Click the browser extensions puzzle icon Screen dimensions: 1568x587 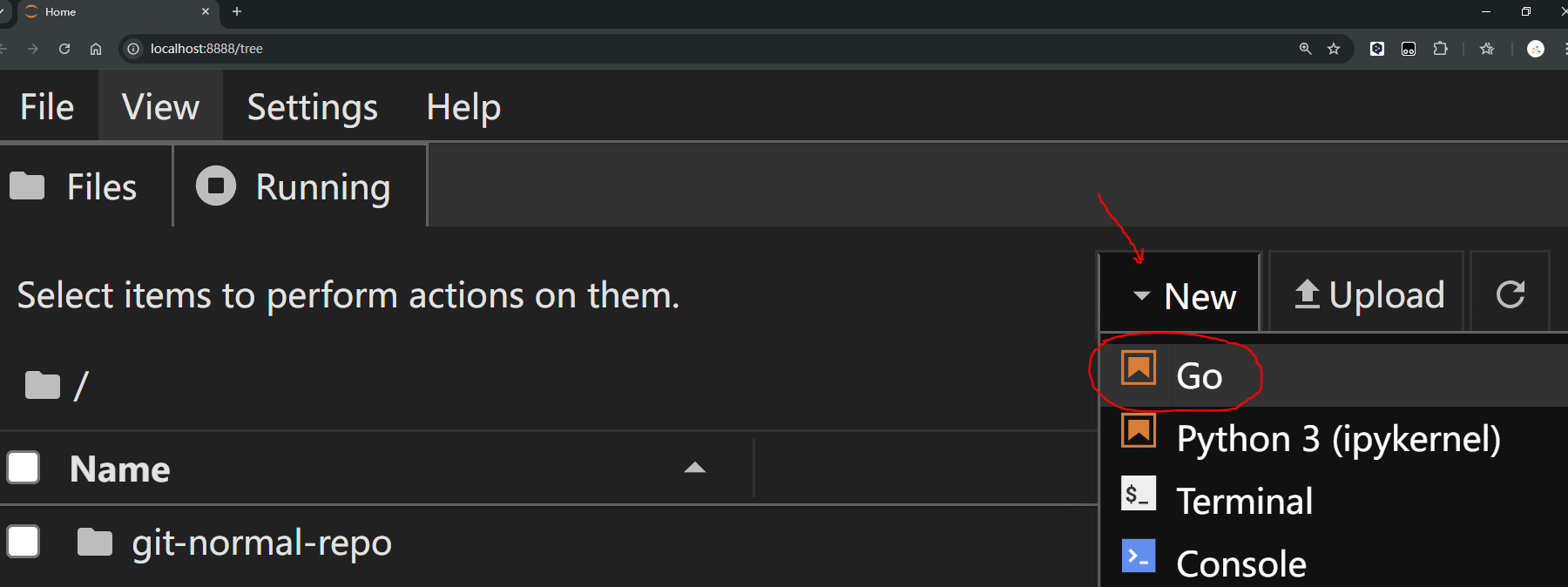click(1441, 49)
